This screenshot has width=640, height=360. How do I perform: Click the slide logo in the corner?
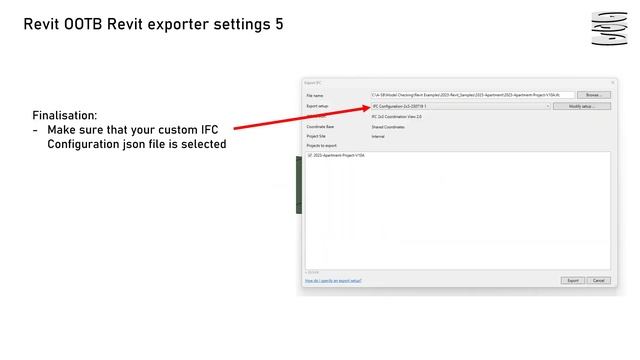pos(609,29)
